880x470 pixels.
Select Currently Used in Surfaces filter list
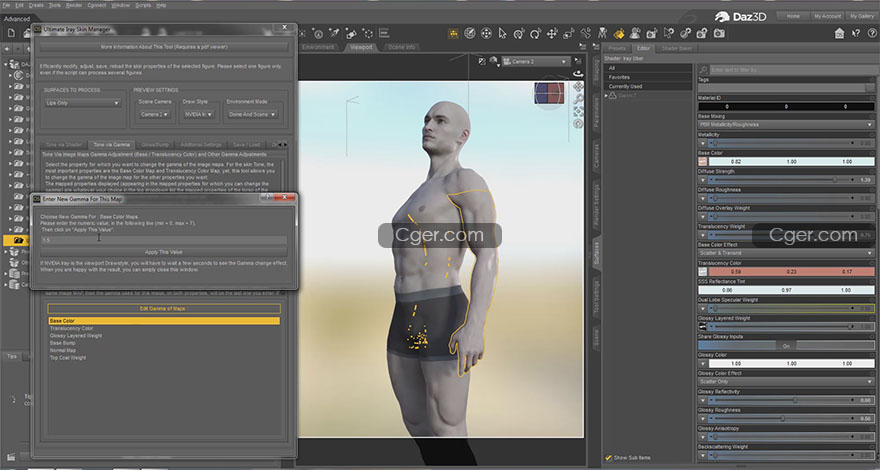626,86
